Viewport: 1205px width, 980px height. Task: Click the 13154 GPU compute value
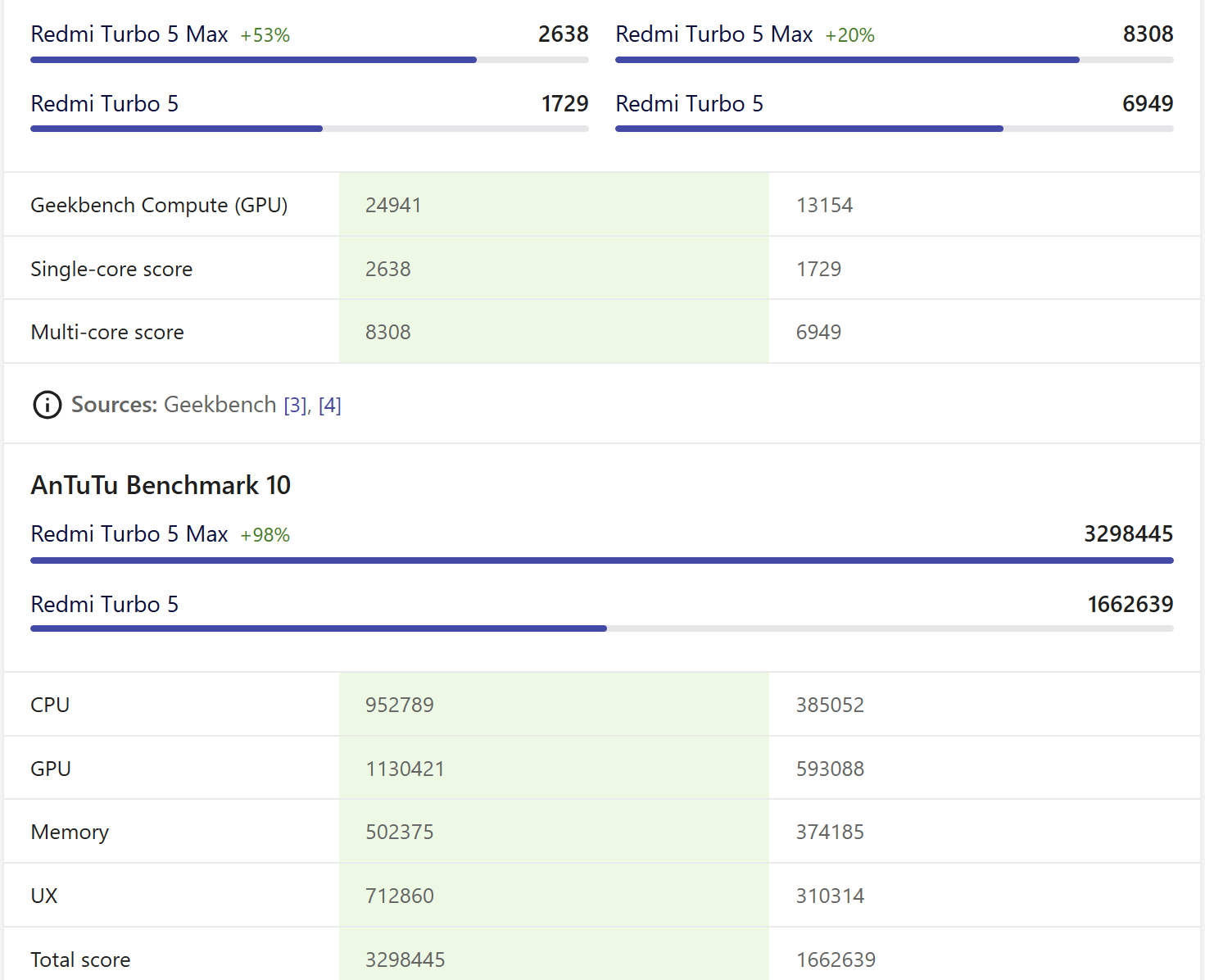[x=824, y=205]
